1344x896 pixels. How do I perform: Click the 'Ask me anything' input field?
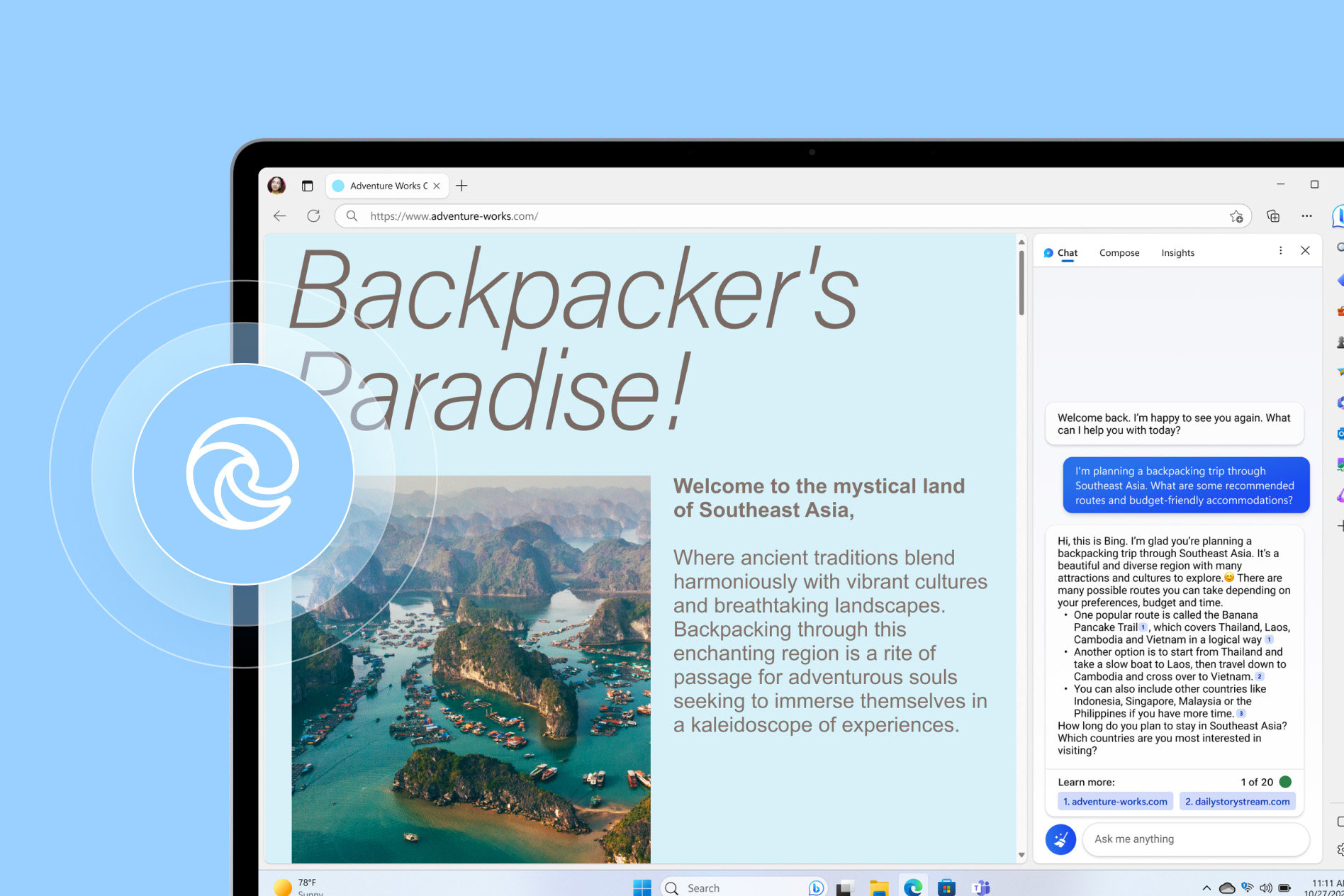click(1196, 839)
